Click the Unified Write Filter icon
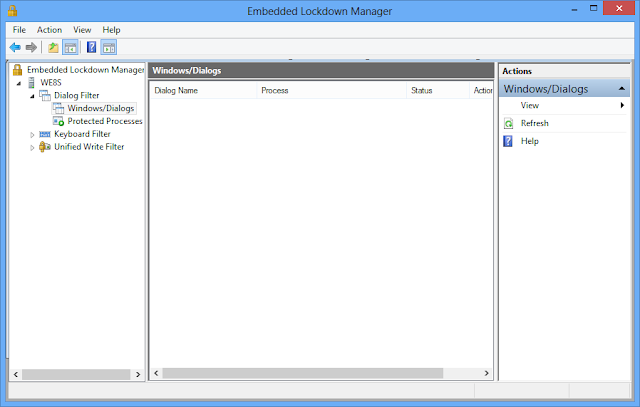 click(44, 147)
